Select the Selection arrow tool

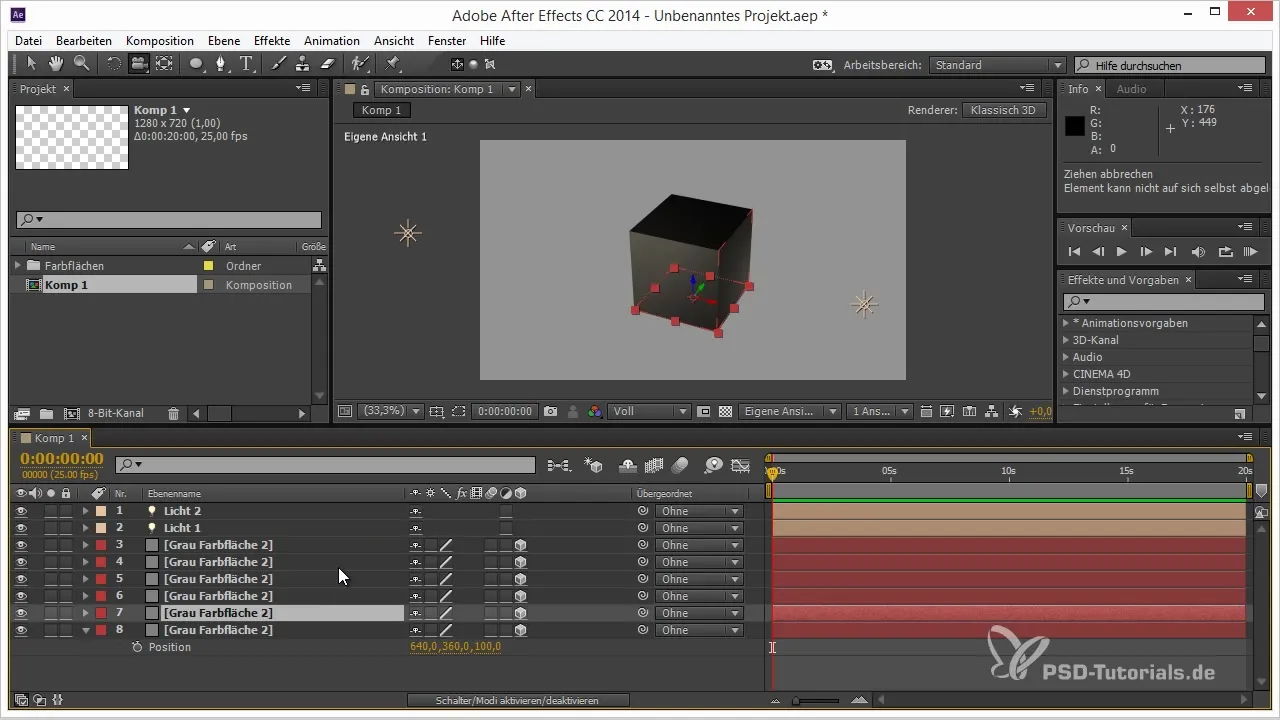coord(31,64)
